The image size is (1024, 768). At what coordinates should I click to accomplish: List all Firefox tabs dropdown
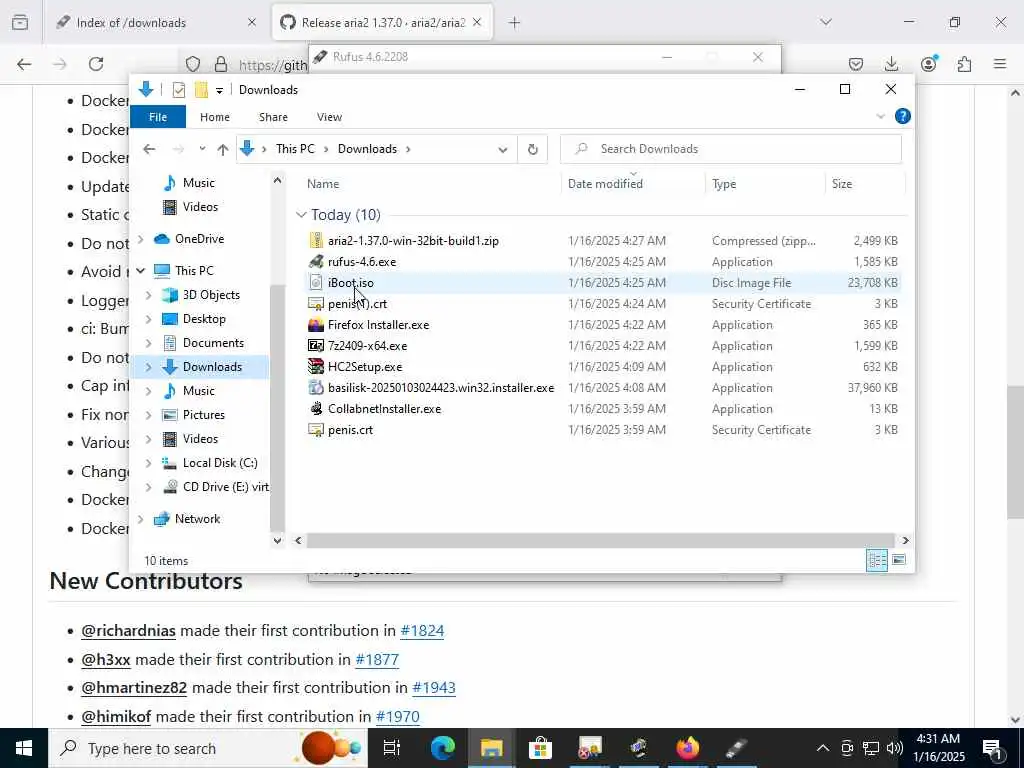(x=826, y=22)
